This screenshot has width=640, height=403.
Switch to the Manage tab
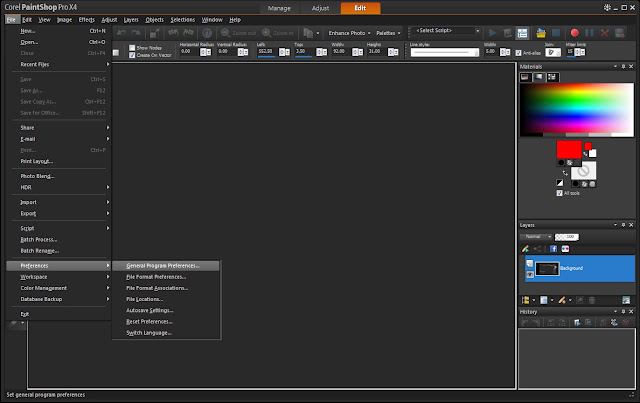[279, 8]
